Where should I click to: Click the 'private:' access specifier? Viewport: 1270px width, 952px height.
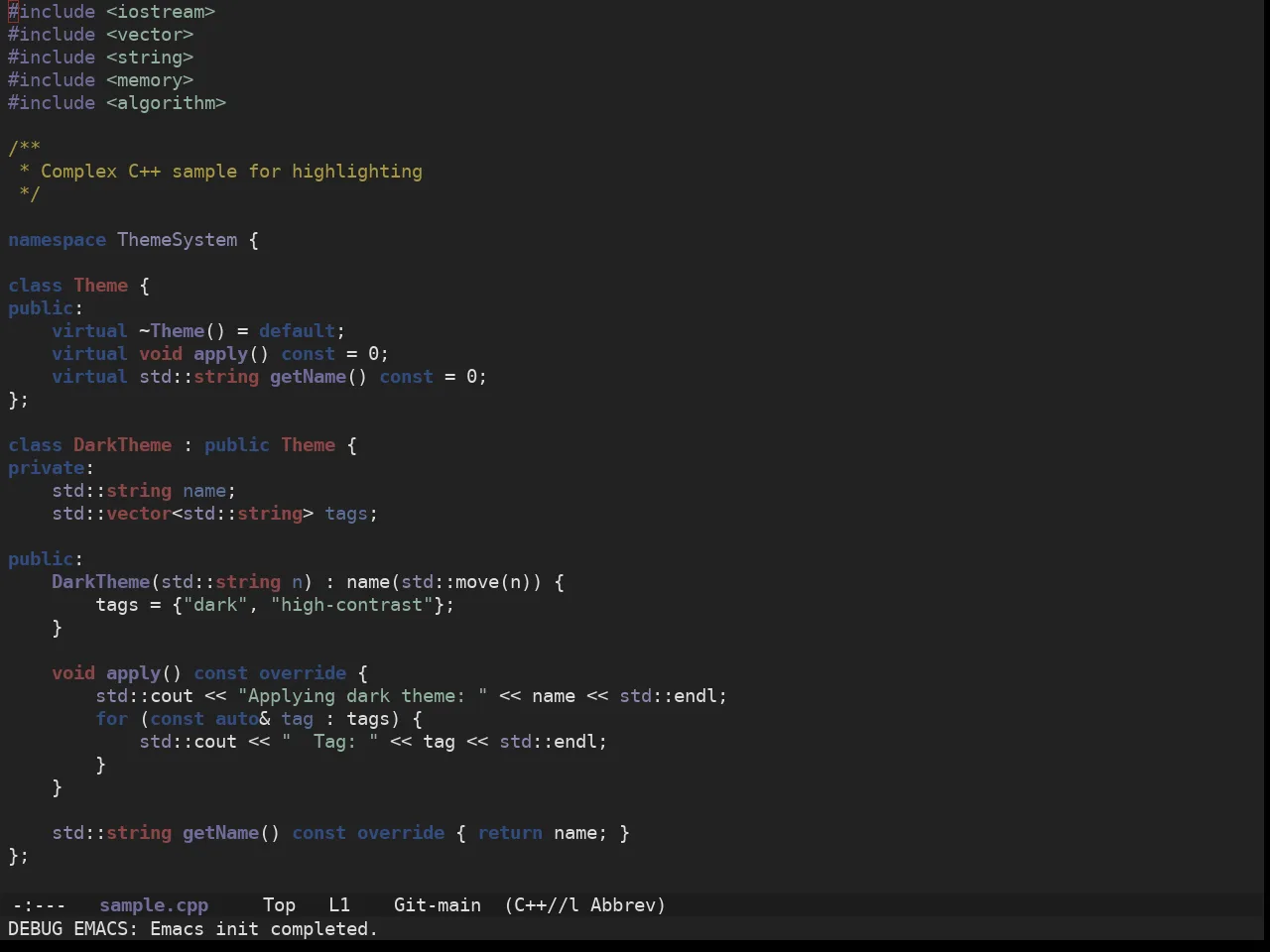52,468
